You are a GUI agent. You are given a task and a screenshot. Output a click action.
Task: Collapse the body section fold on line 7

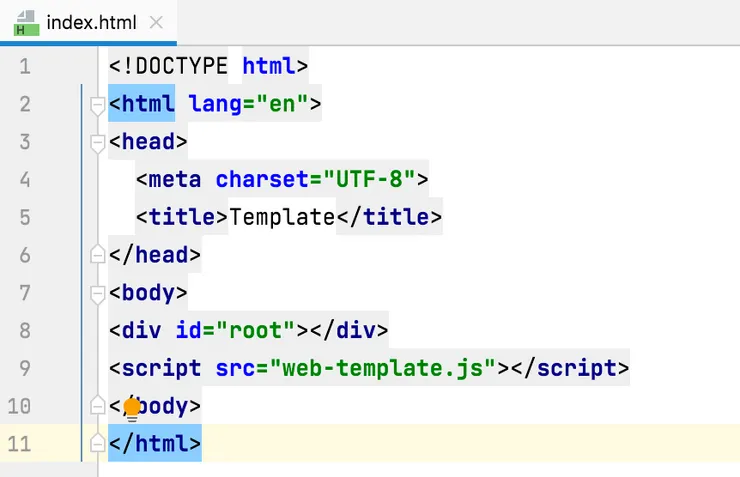(97, 294)
